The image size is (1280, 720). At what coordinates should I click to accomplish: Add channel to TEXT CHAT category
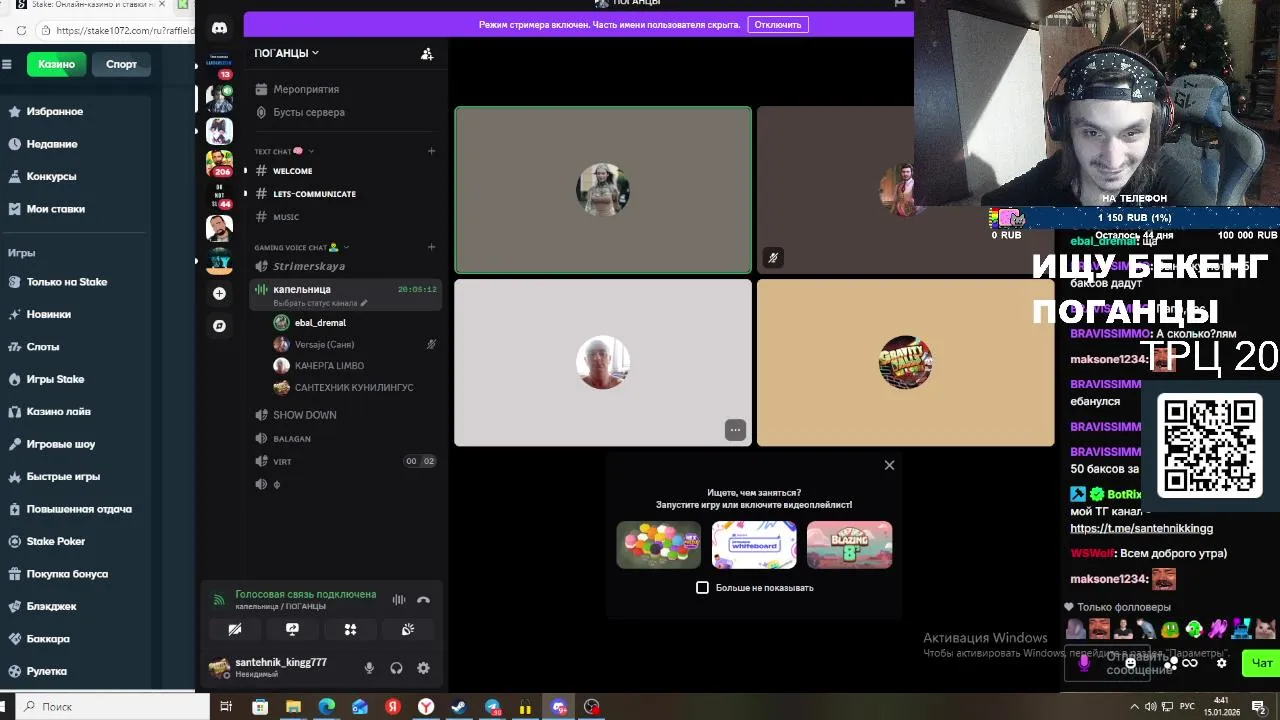click(x=432, y=151)
